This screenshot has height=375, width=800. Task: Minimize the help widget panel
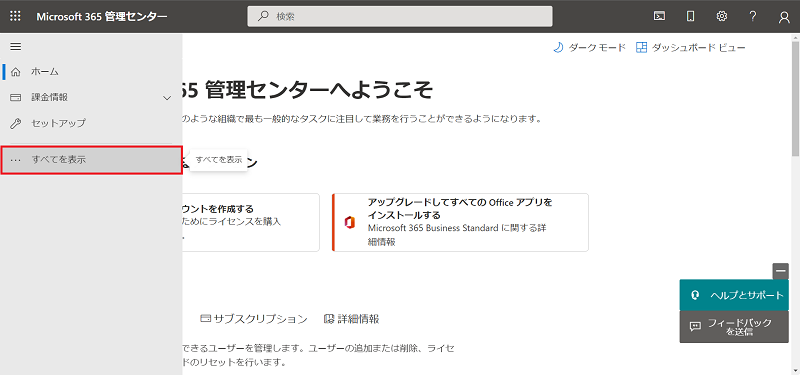point(780,271)
